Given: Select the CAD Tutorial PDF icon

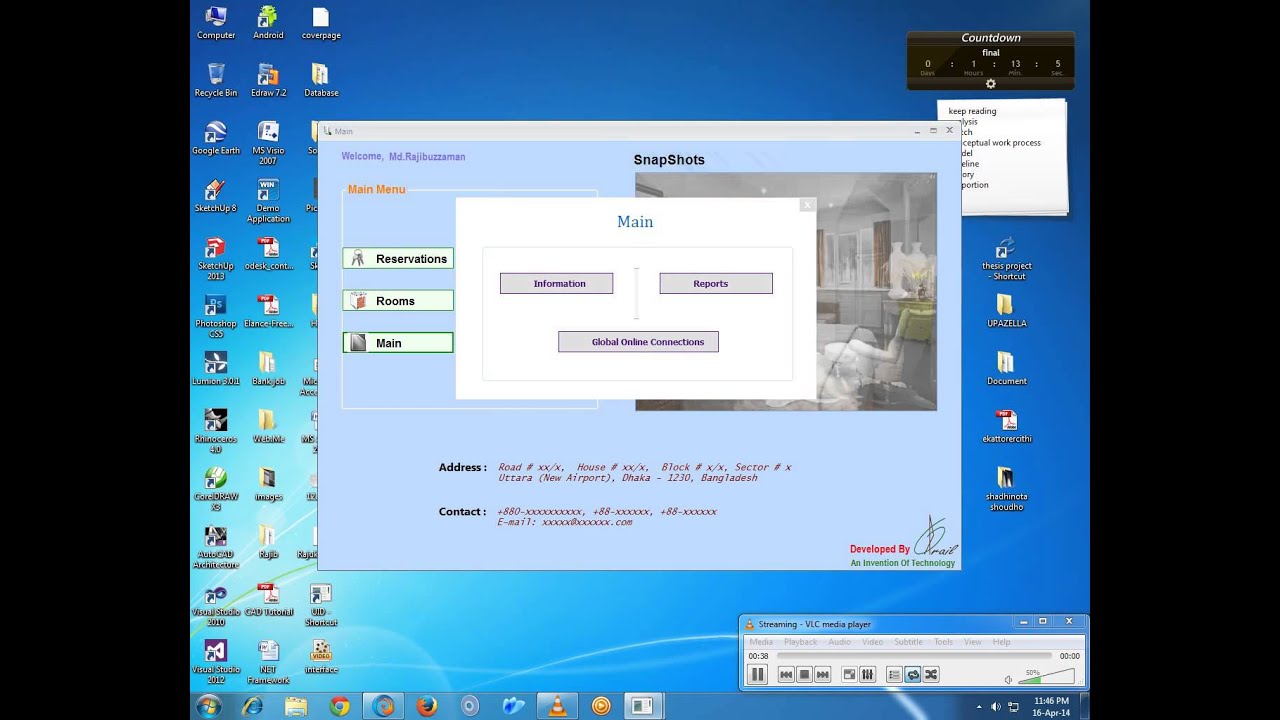Looking at the screenshot, I should click(268, 601).
